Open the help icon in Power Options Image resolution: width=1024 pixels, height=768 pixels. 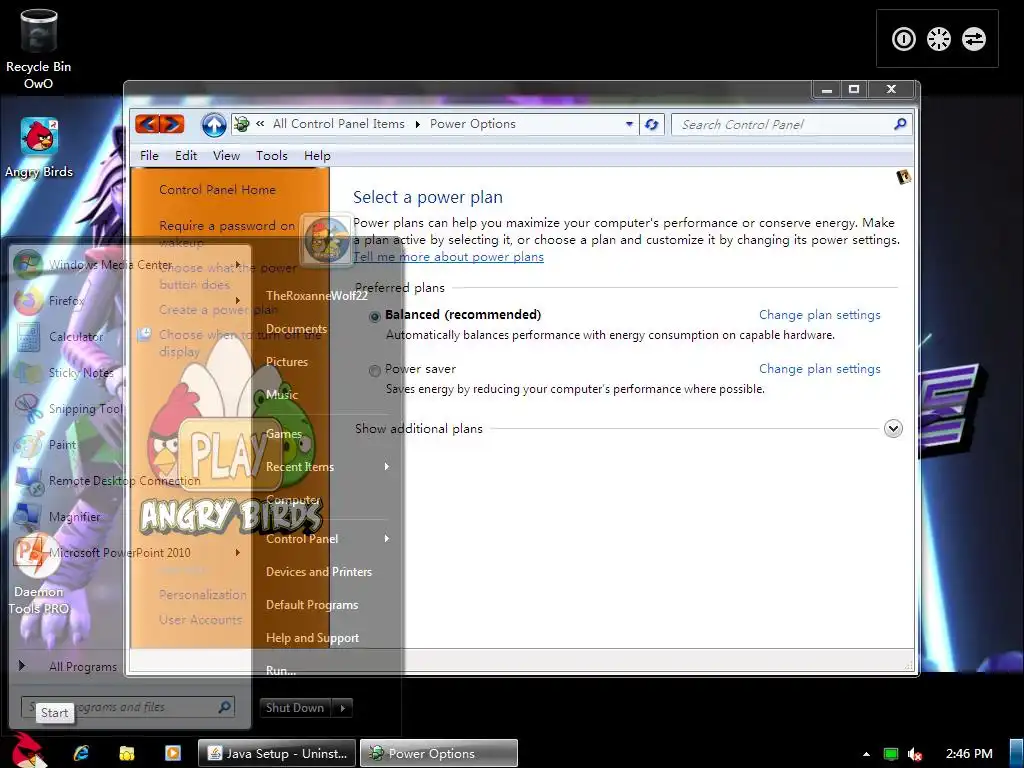(903, 177)
